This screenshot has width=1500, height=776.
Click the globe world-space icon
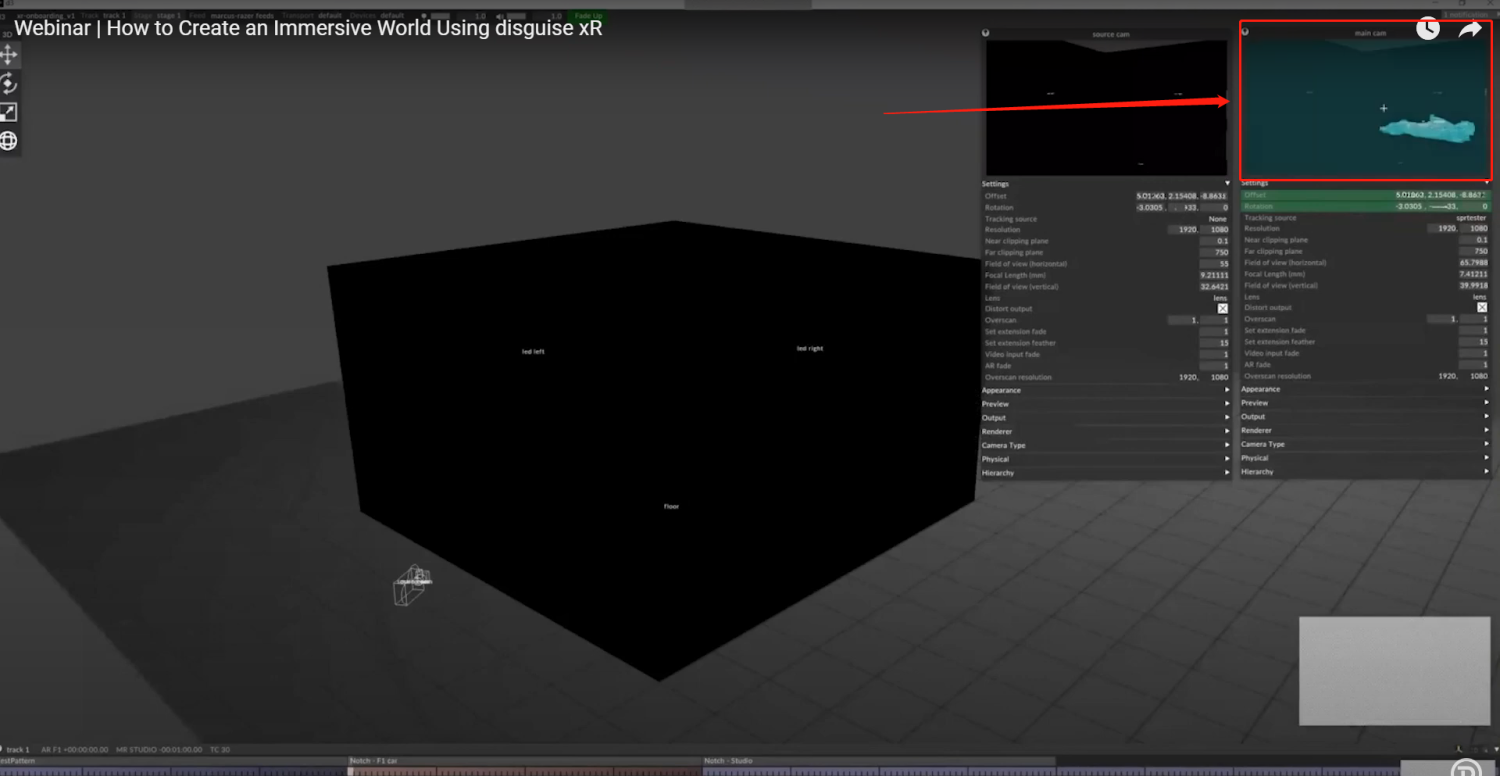point(9,140)
